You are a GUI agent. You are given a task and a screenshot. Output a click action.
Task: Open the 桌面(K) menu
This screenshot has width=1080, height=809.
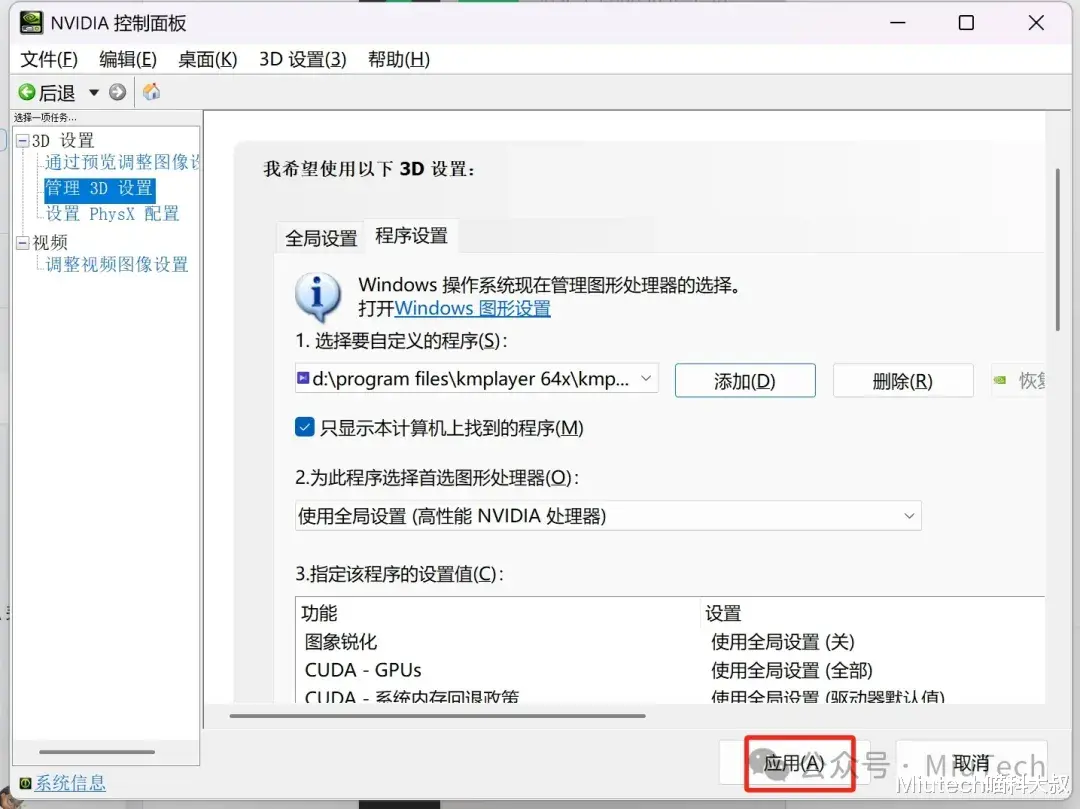tap(207, 59)
